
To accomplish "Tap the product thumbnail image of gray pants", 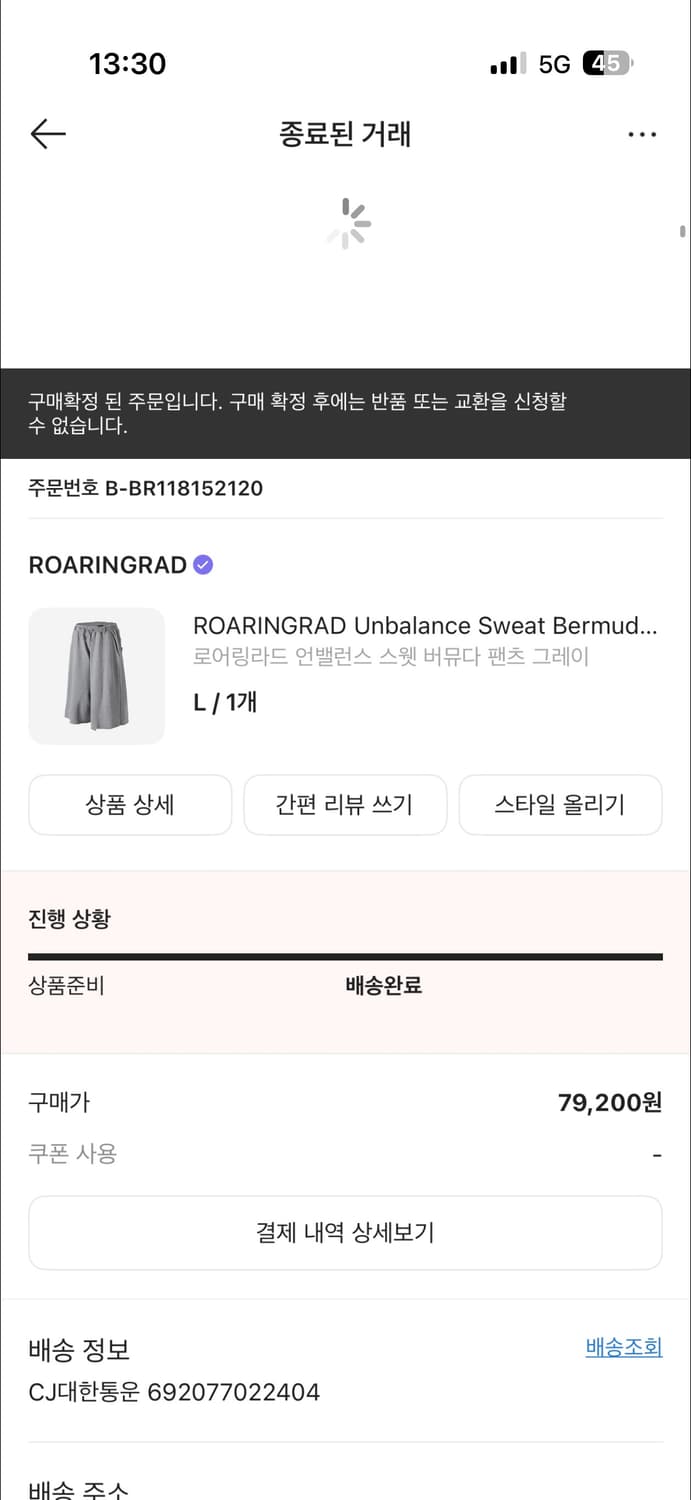I will [96, 676].
